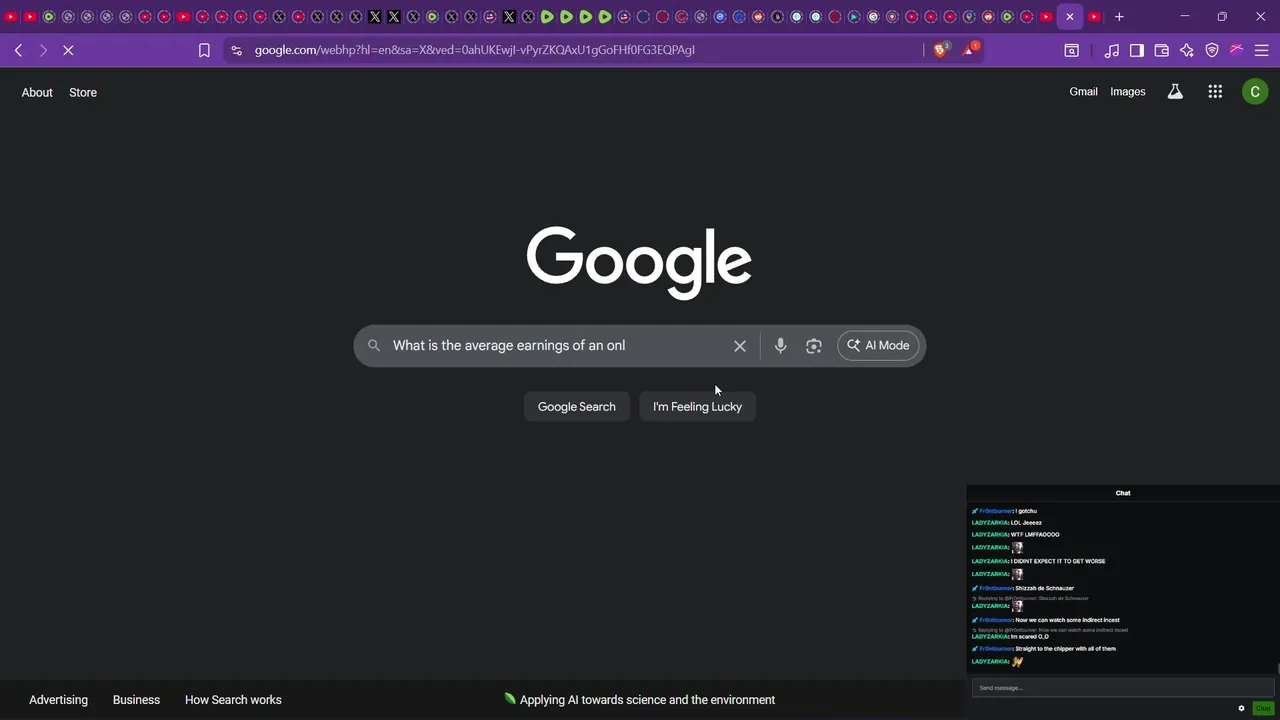Select chat message 'LOL Jeeeez'

pos(1026,523)
